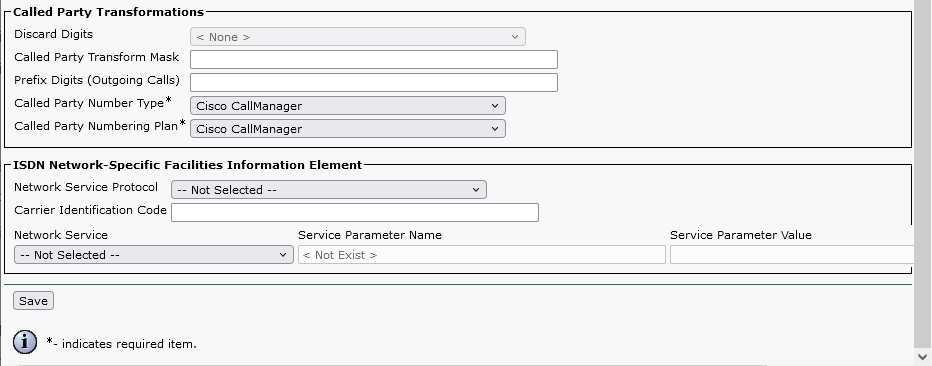The width and height of the screenshot is (932, 366).
Task: Click the Network Service Protocol label
Action: point(86,187)
